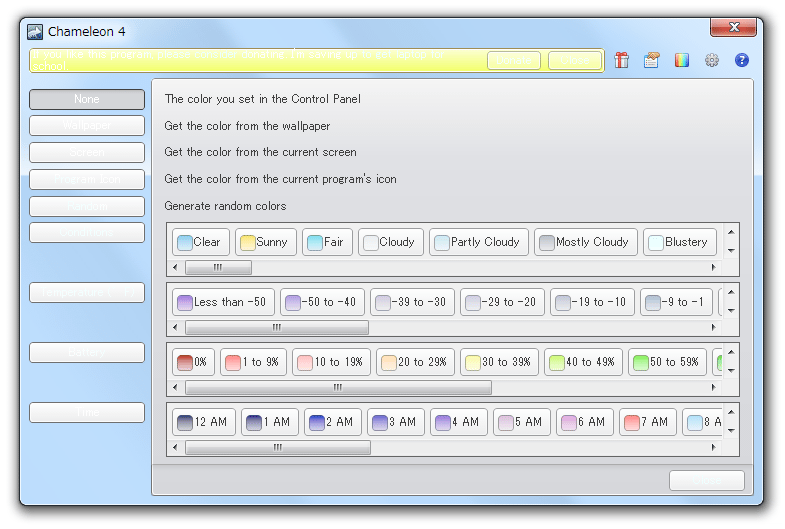Select the Battery mode button
This screenshot has width=785, height=529.
click(x=87, y=352)
